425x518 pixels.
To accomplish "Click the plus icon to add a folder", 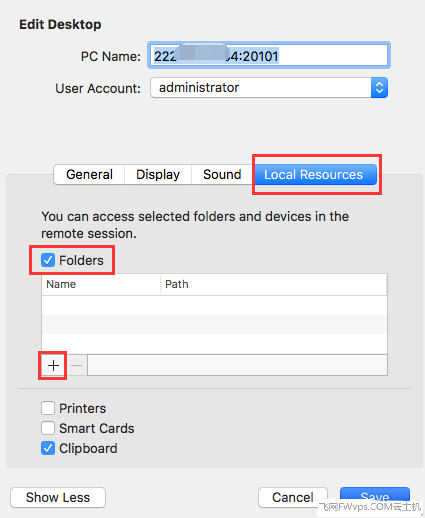I will (x=53, y=366).
